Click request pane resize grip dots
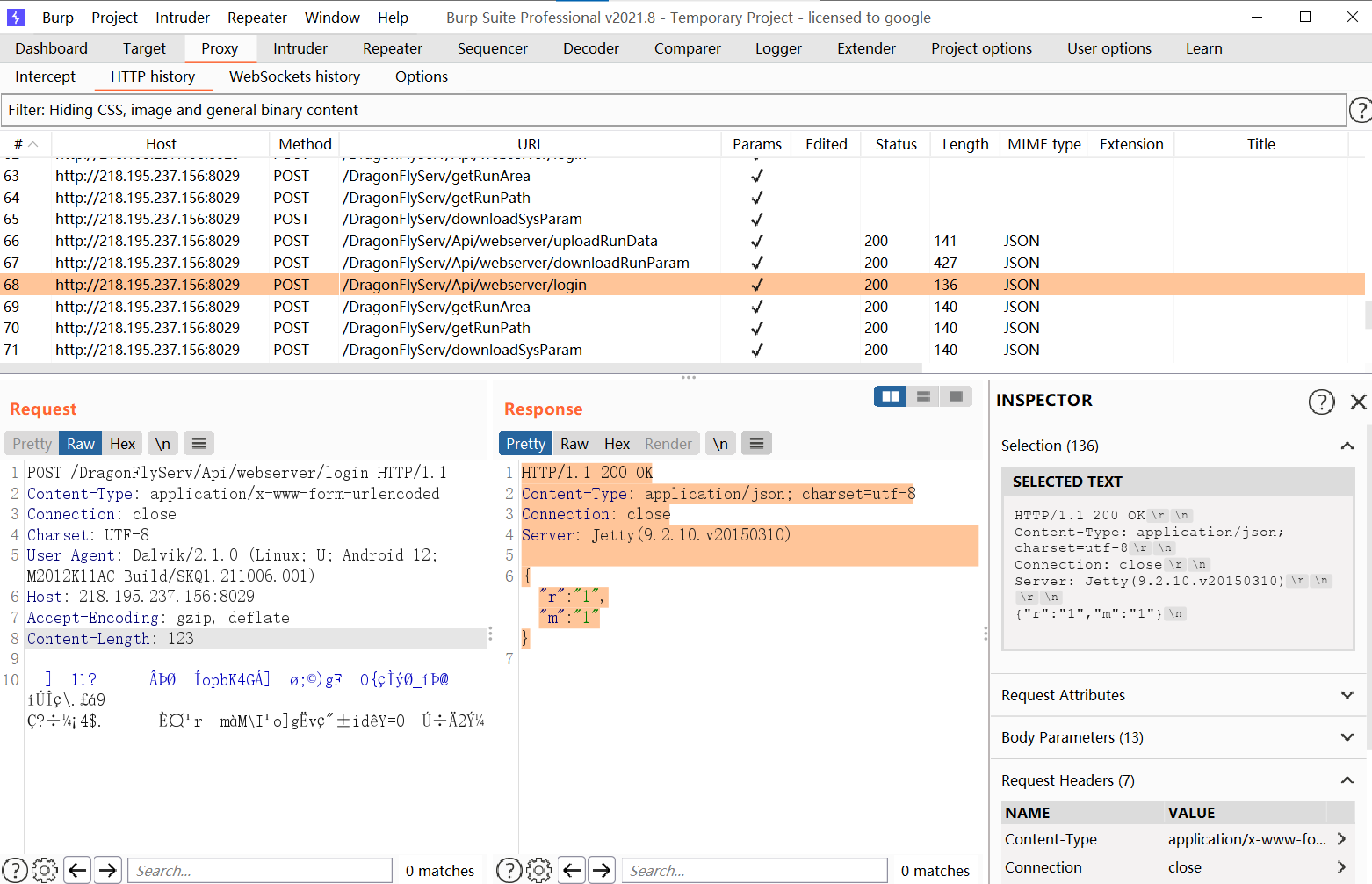This screenshot has width=1372, height=884. tap(490, 634)
